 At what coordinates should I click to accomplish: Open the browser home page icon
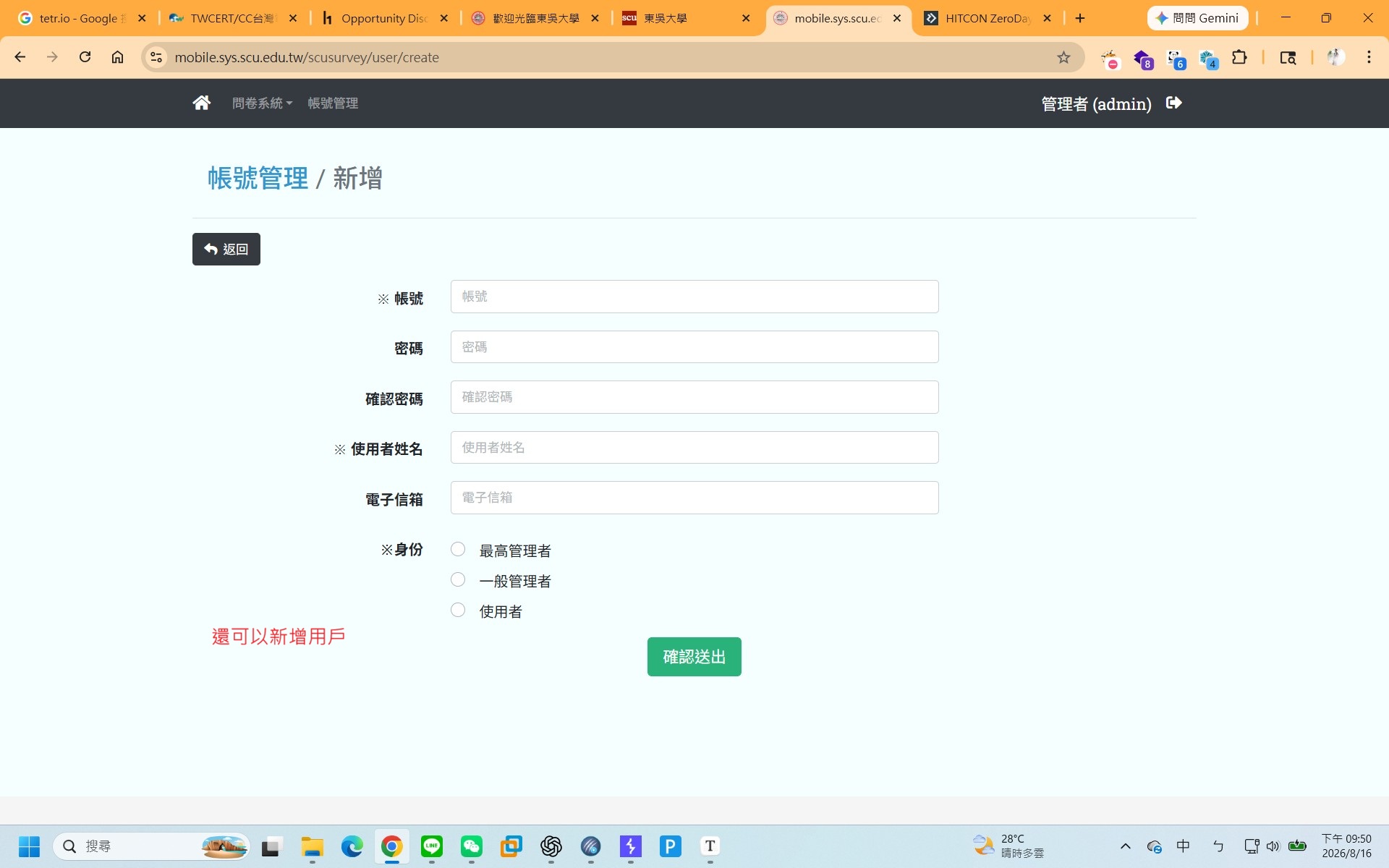(x=117, y=57)
